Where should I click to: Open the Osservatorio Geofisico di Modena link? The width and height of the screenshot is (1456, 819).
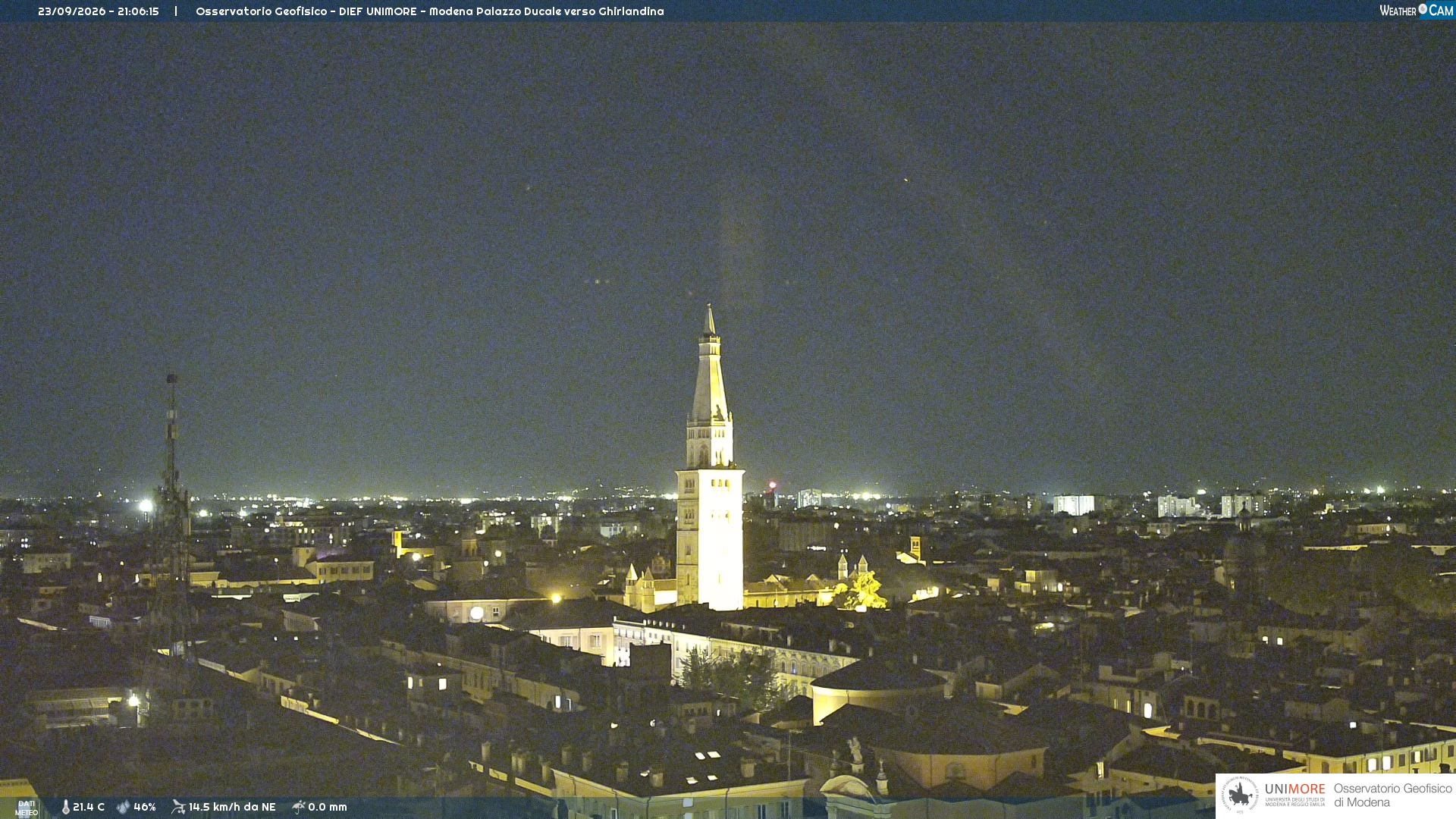pos(1392,795)
